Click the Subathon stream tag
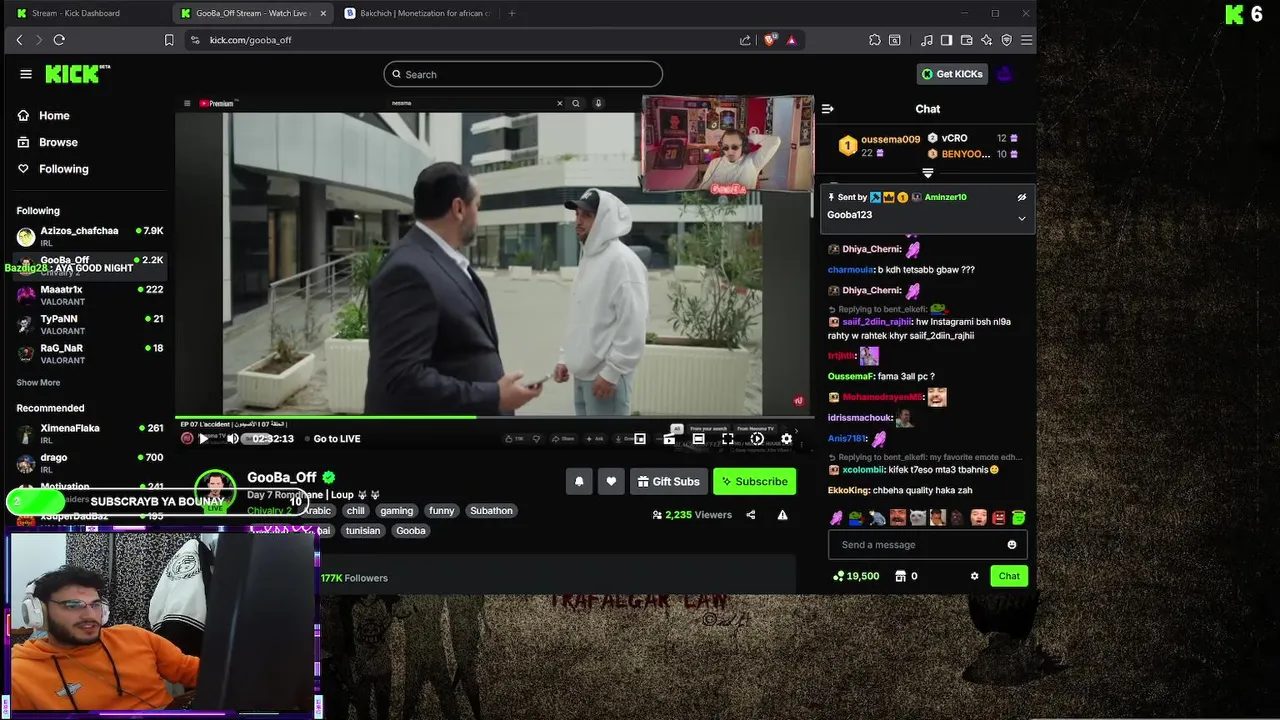Viewport: 1280px width, 720px height. [x=491, y=511]
